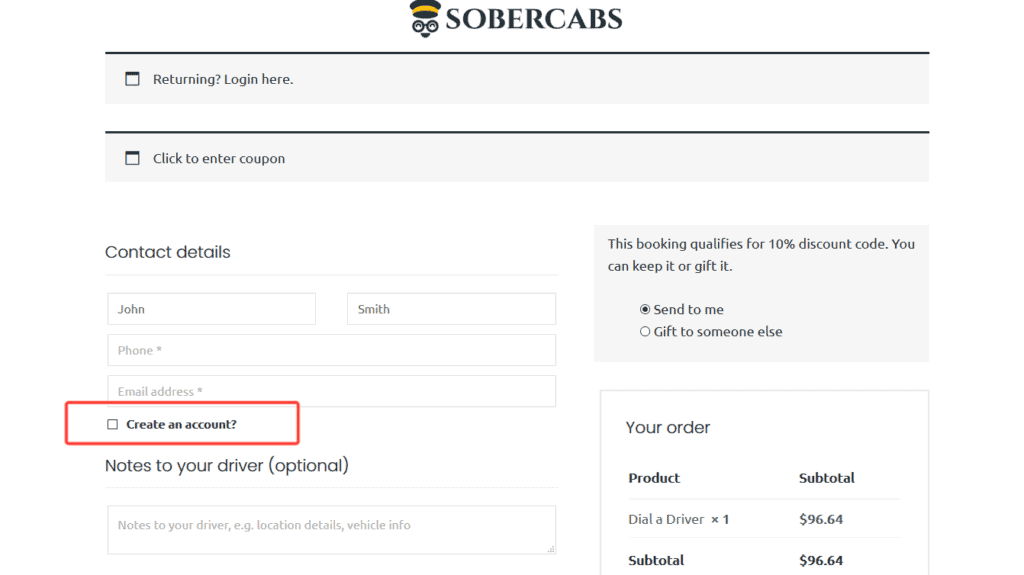Focus the Email address input field

(x=332, y=391)
